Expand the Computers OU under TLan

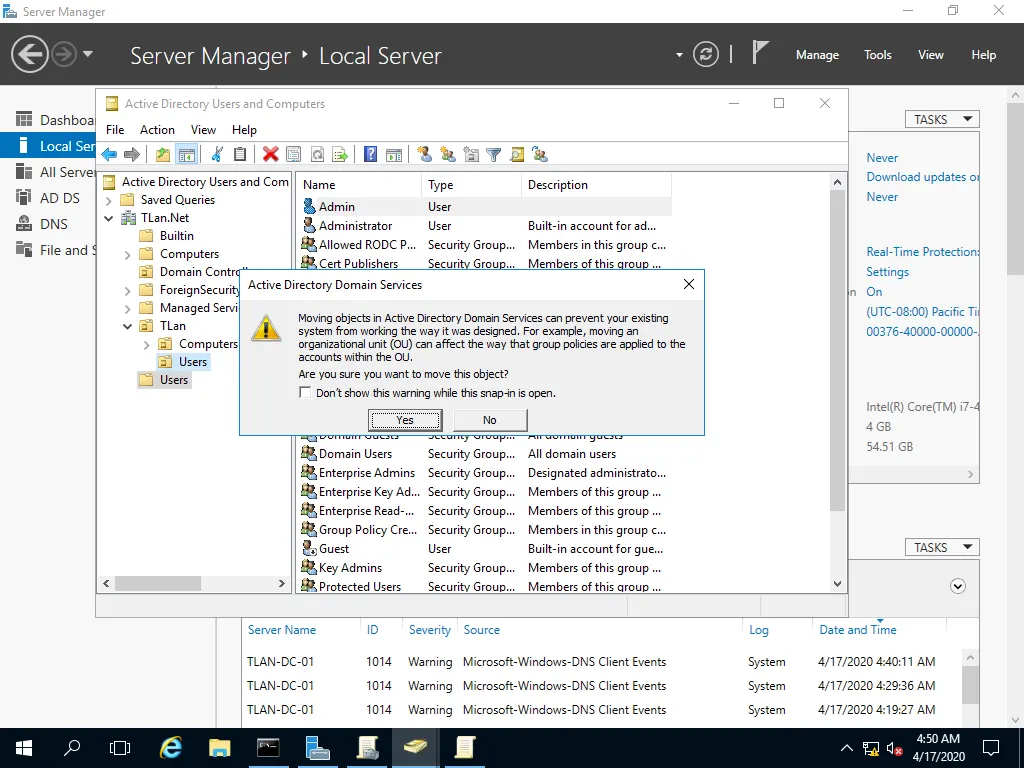[x=146, y=344]
